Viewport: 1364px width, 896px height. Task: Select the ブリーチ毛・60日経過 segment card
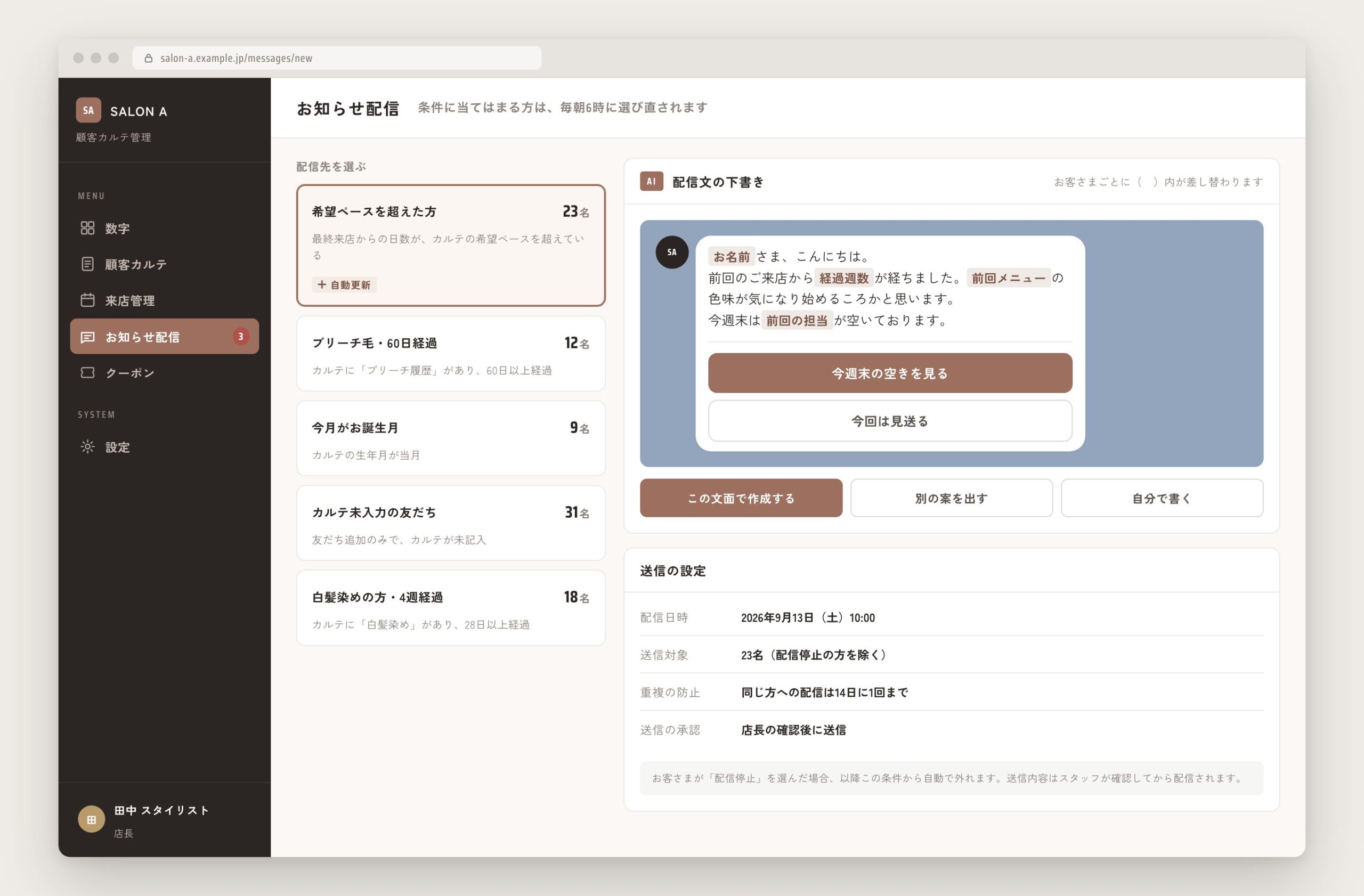tap(450, 354)
